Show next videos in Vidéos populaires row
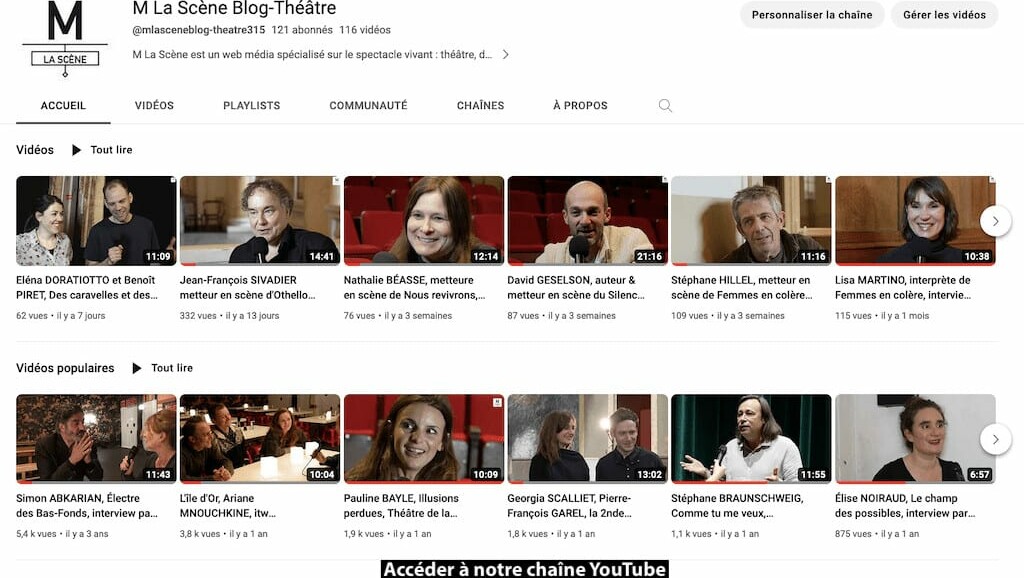The height and width of the screenshot is (578, 1024). click(995, 440)
